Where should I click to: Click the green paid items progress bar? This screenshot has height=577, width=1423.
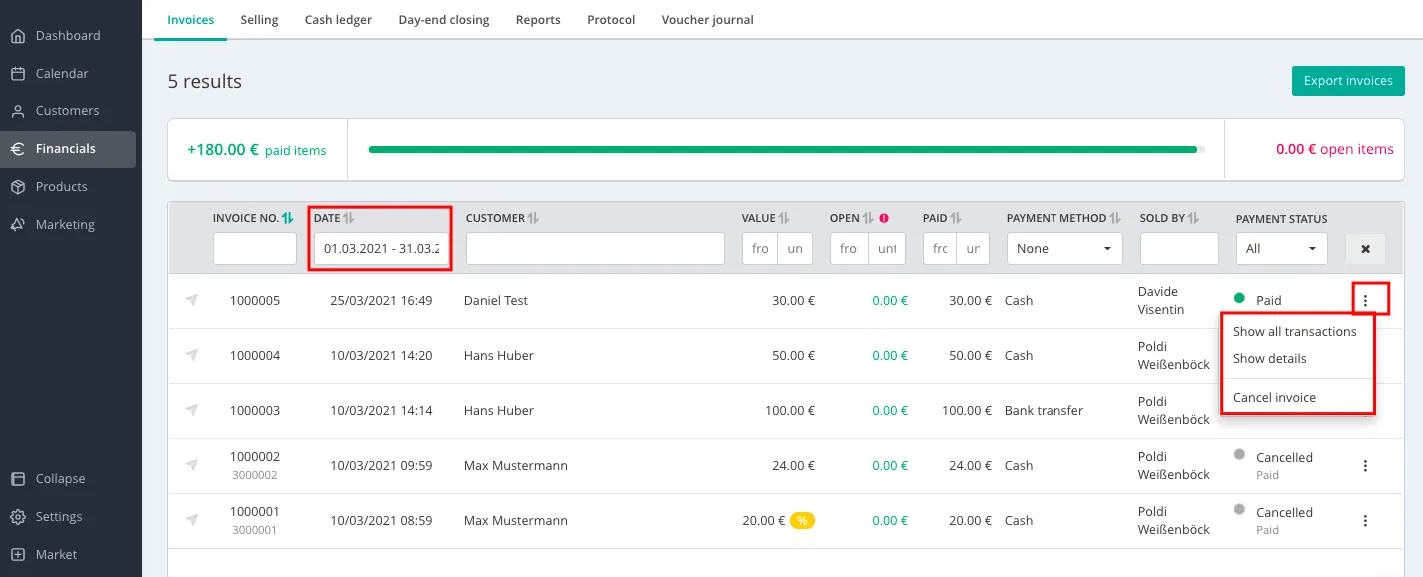coord(782,150)
